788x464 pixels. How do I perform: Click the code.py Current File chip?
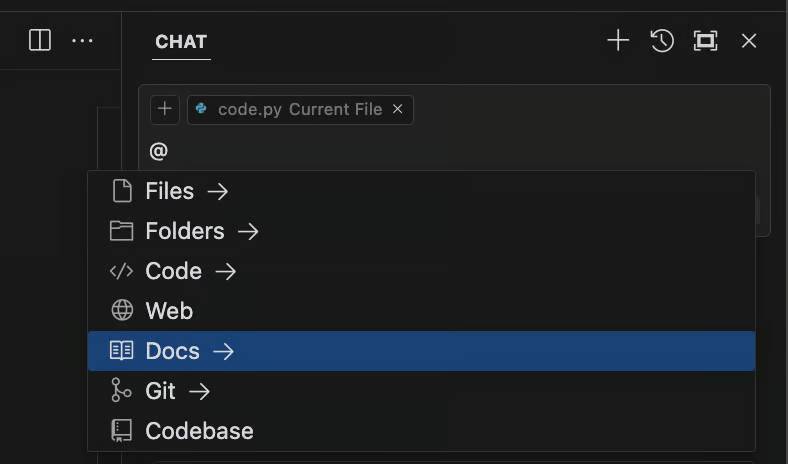coord(290,109)
